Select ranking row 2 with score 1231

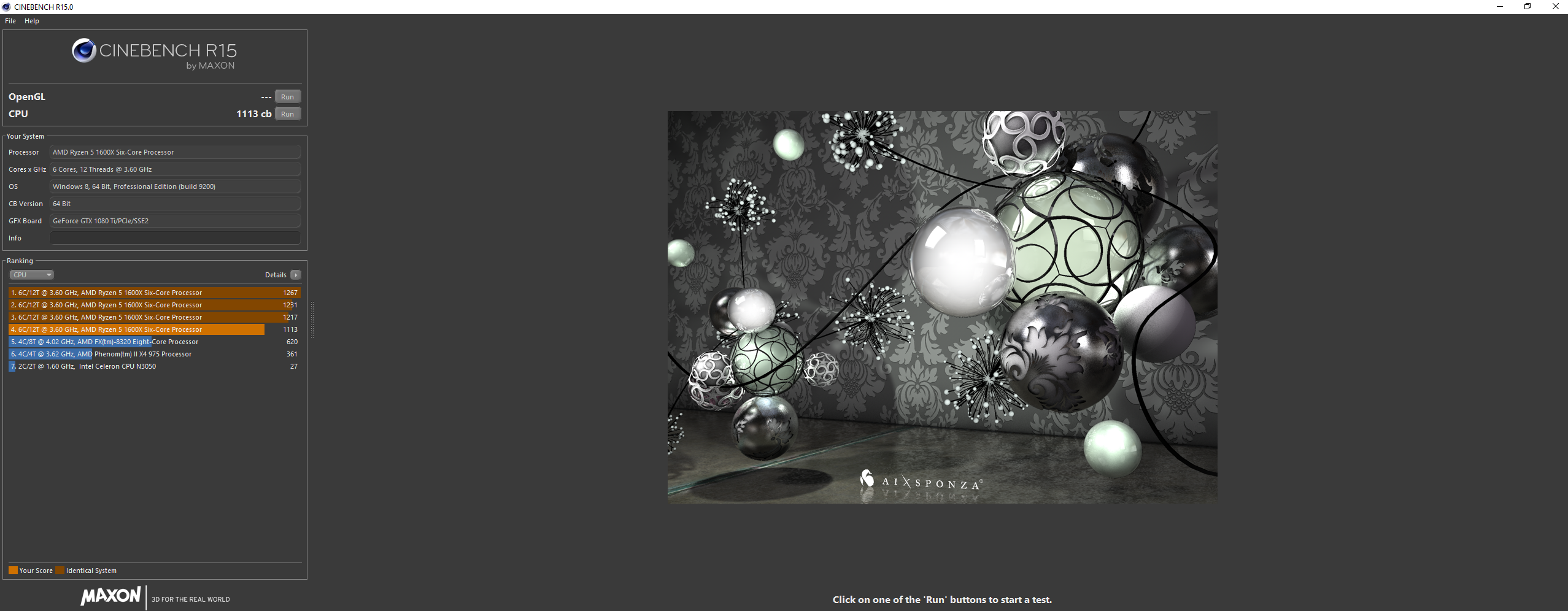coord(155,305)
